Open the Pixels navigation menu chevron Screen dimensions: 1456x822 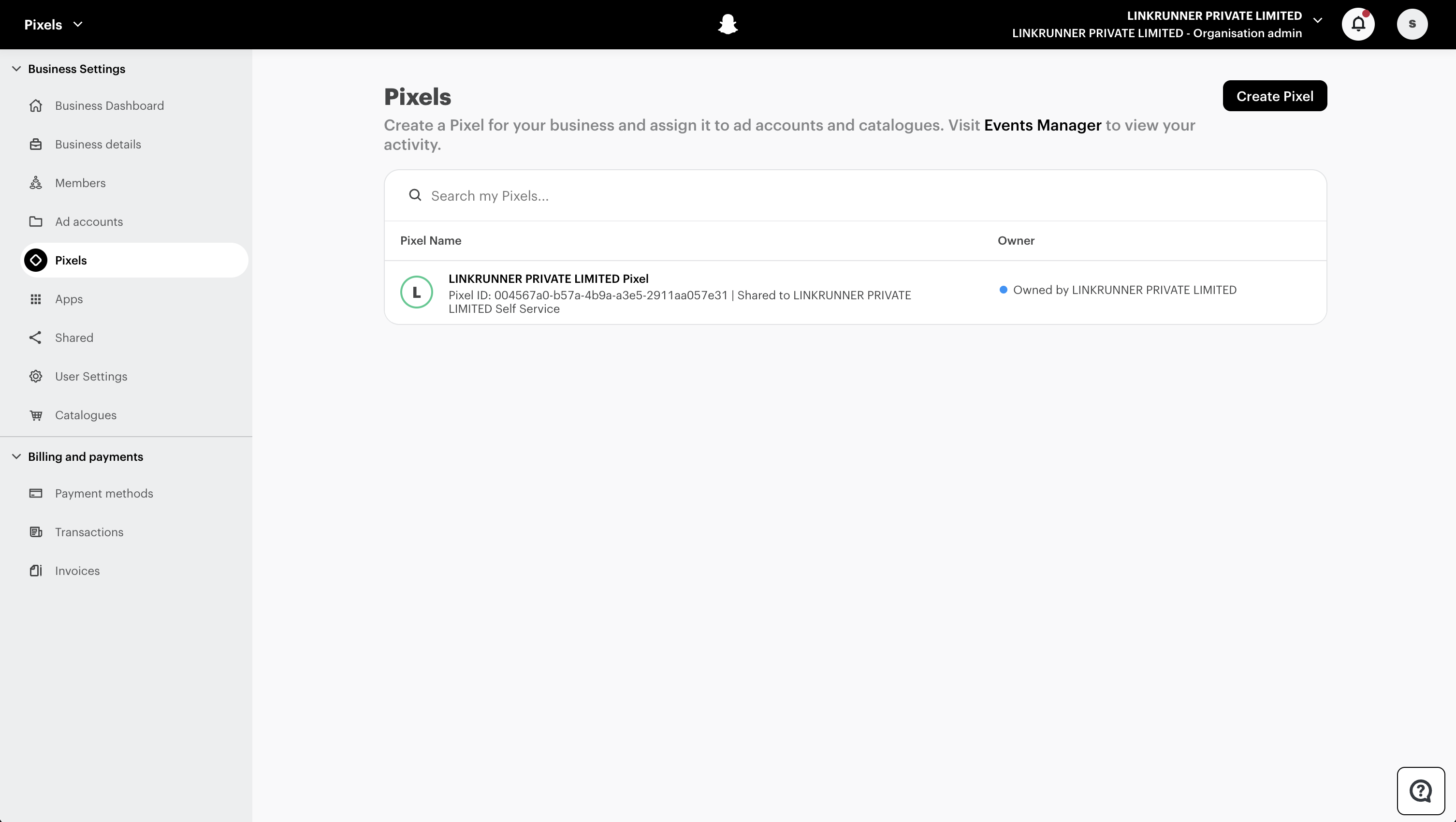79,24
